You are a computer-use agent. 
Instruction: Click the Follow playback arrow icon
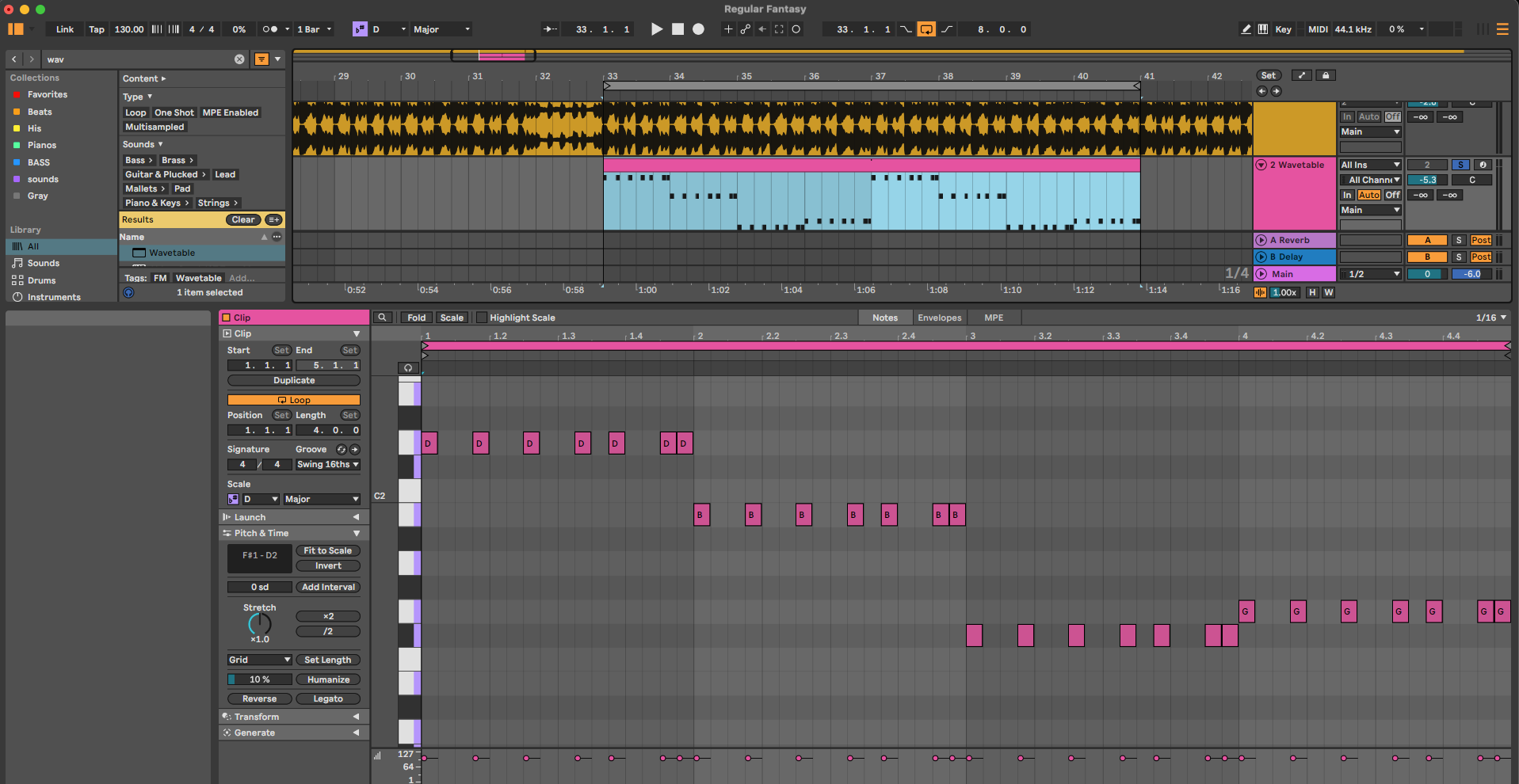[549, 29]
